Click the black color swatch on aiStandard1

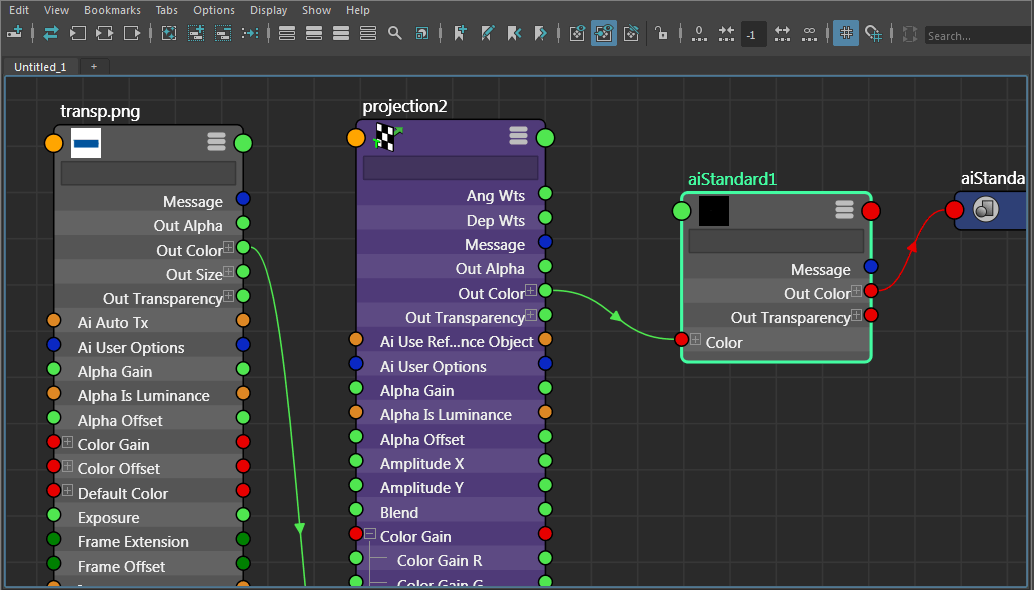click(714, 211)
